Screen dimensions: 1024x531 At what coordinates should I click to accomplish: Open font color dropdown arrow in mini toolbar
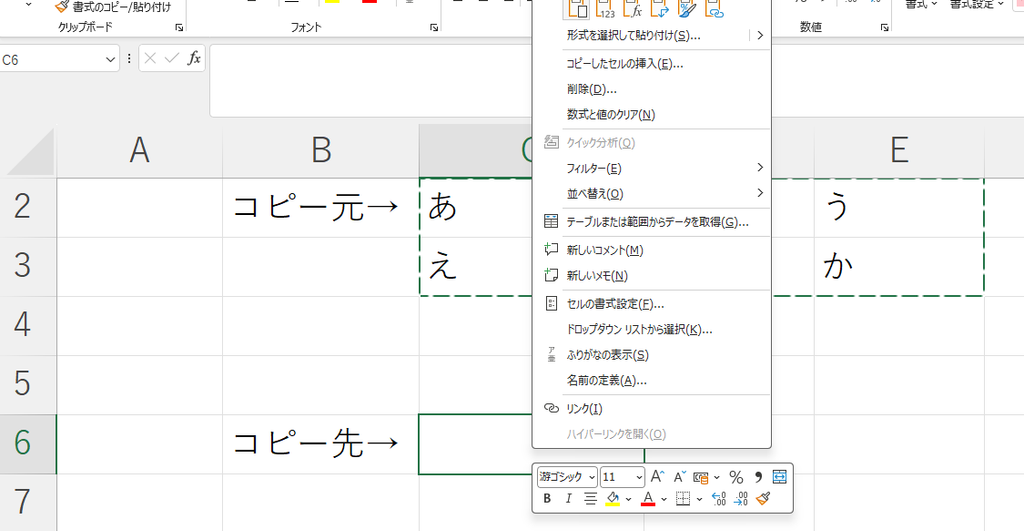[664, 499]
